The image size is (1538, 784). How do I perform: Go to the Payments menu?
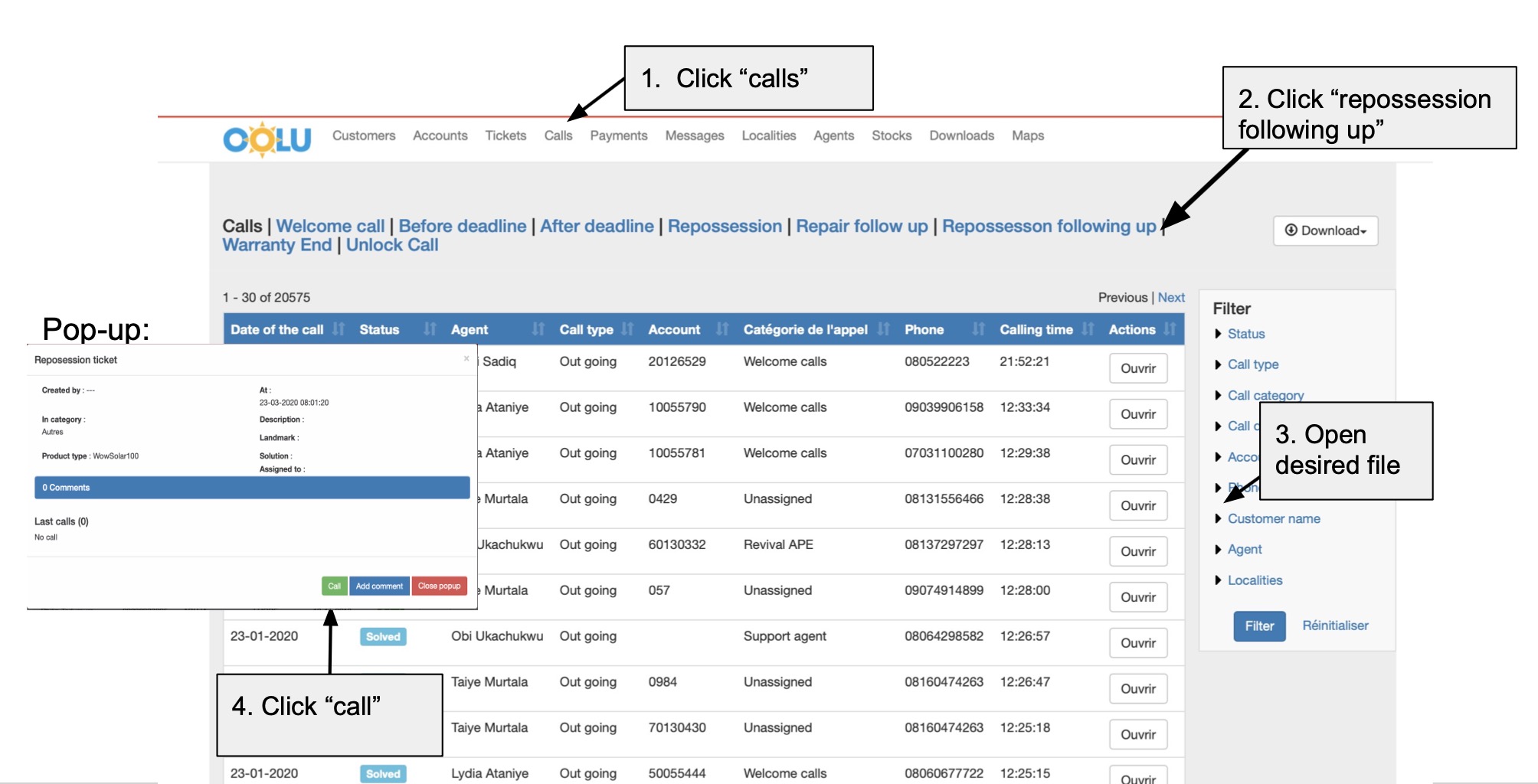[618, 136]
